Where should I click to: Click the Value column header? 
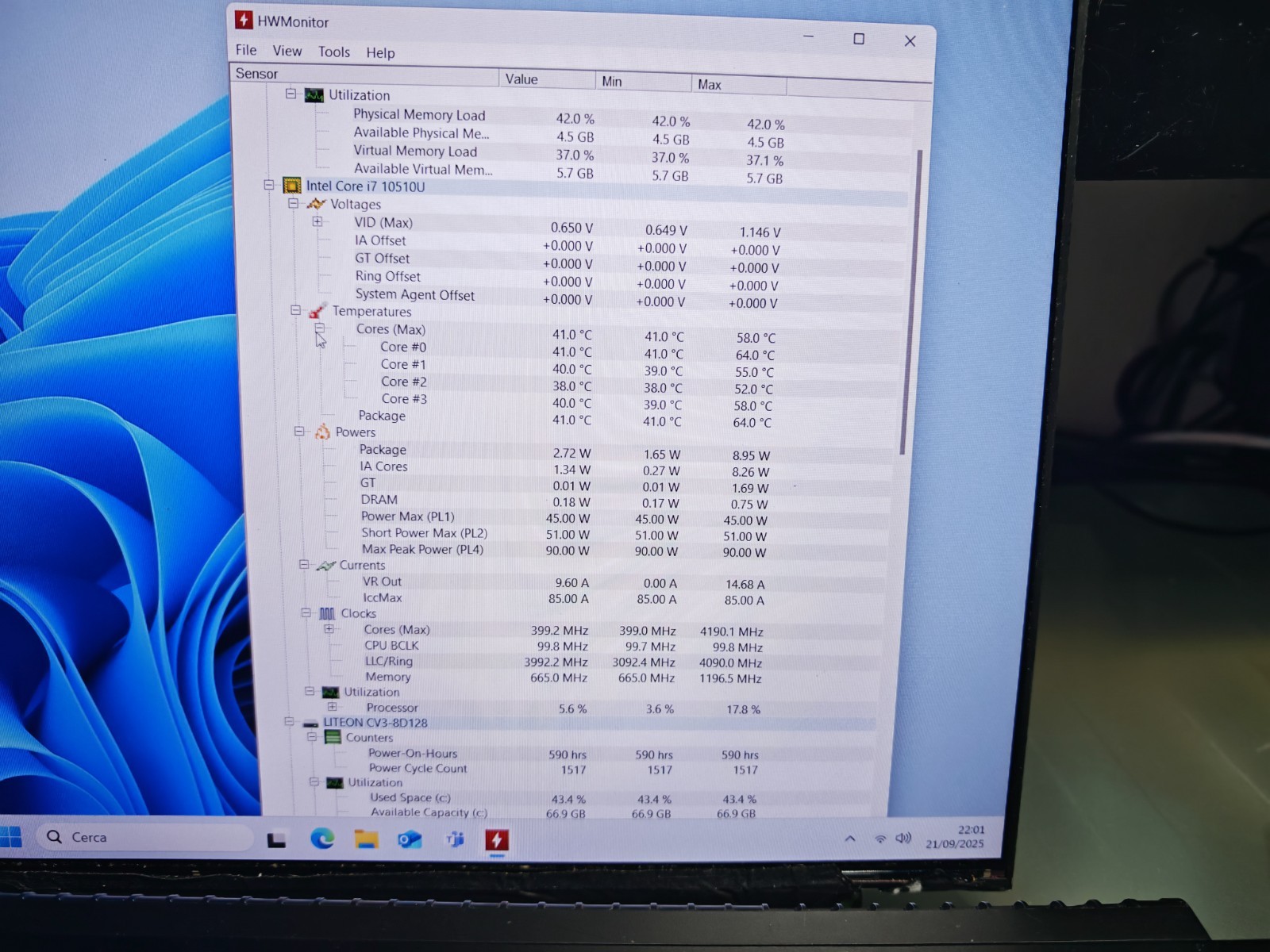point(547,79)
